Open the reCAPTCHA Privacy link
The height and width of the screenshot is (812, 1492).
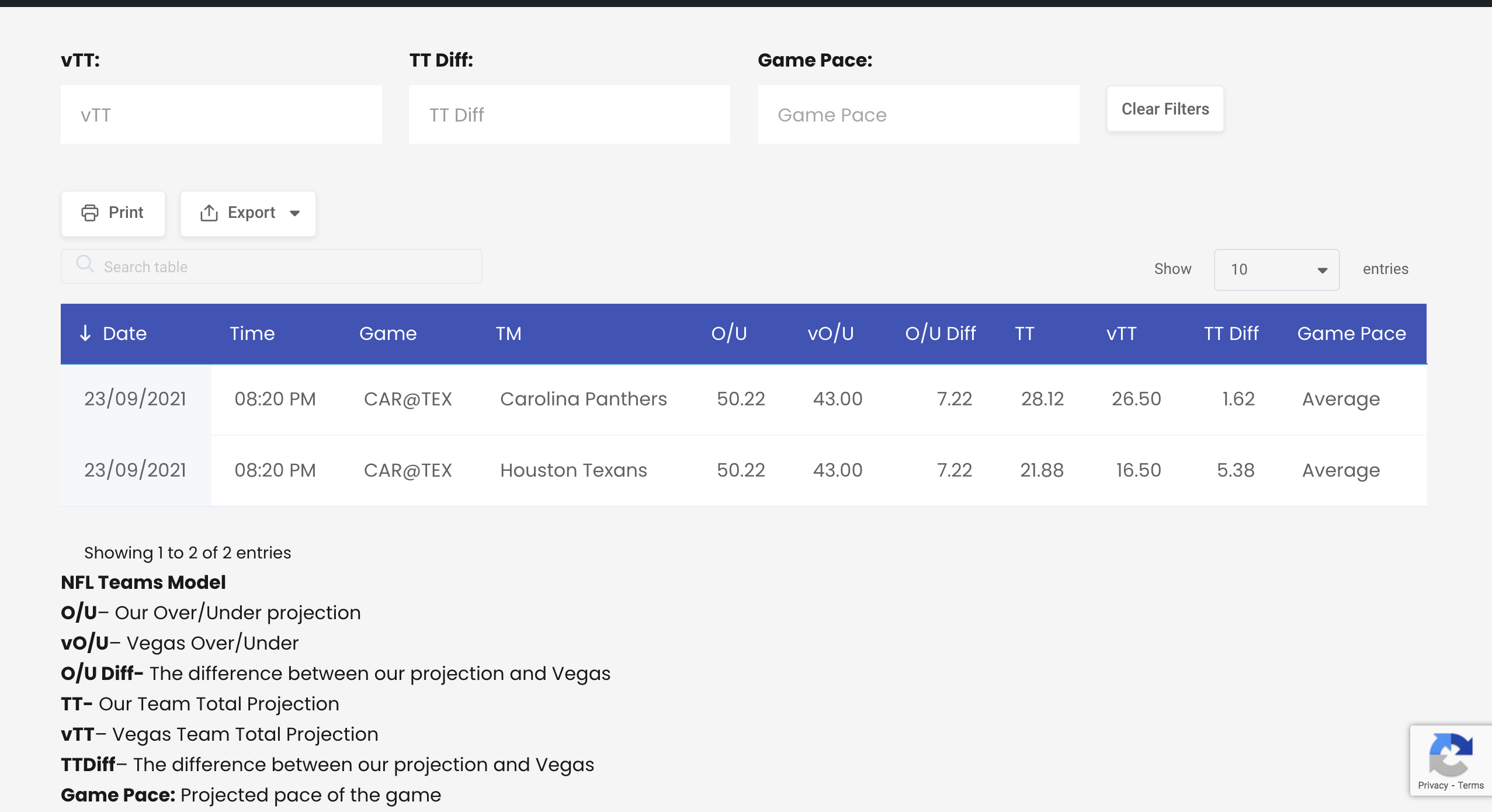pyautogui.click(x=1432, y=786)
